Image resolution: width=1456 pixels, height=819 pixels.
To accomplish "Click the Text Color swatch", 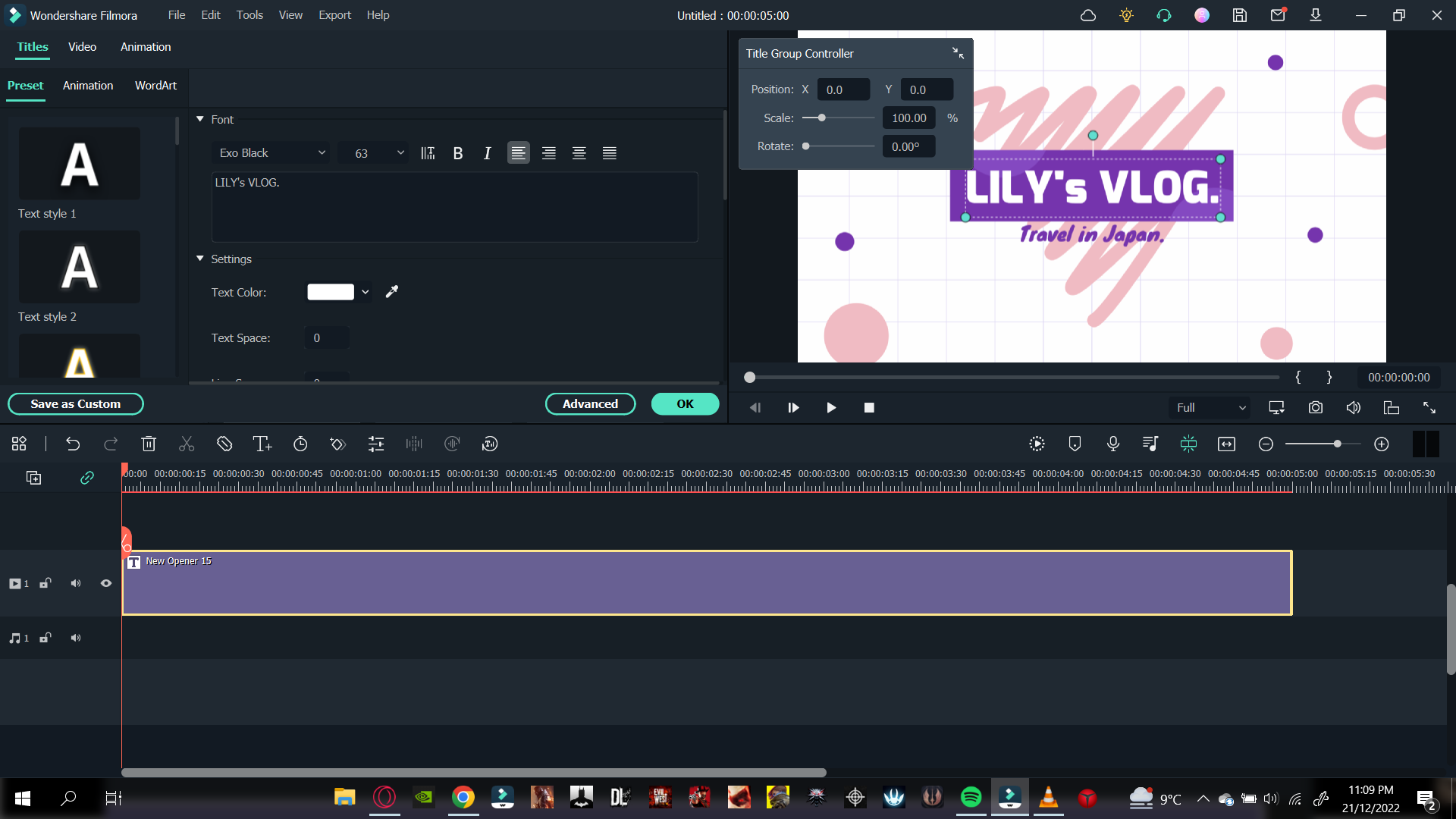I will 330,292.
